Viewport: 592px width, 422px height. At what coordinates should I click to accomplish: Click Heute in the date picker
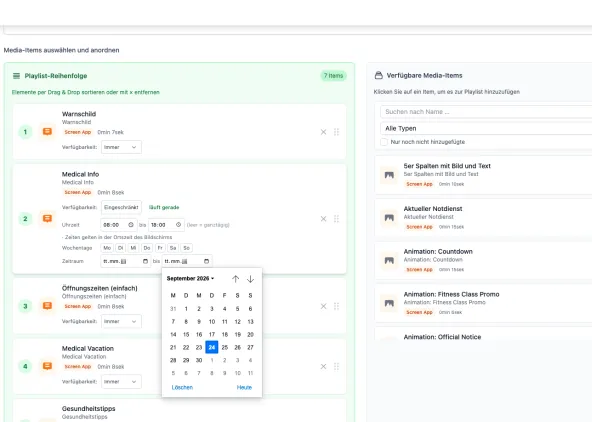click(244, 387)
